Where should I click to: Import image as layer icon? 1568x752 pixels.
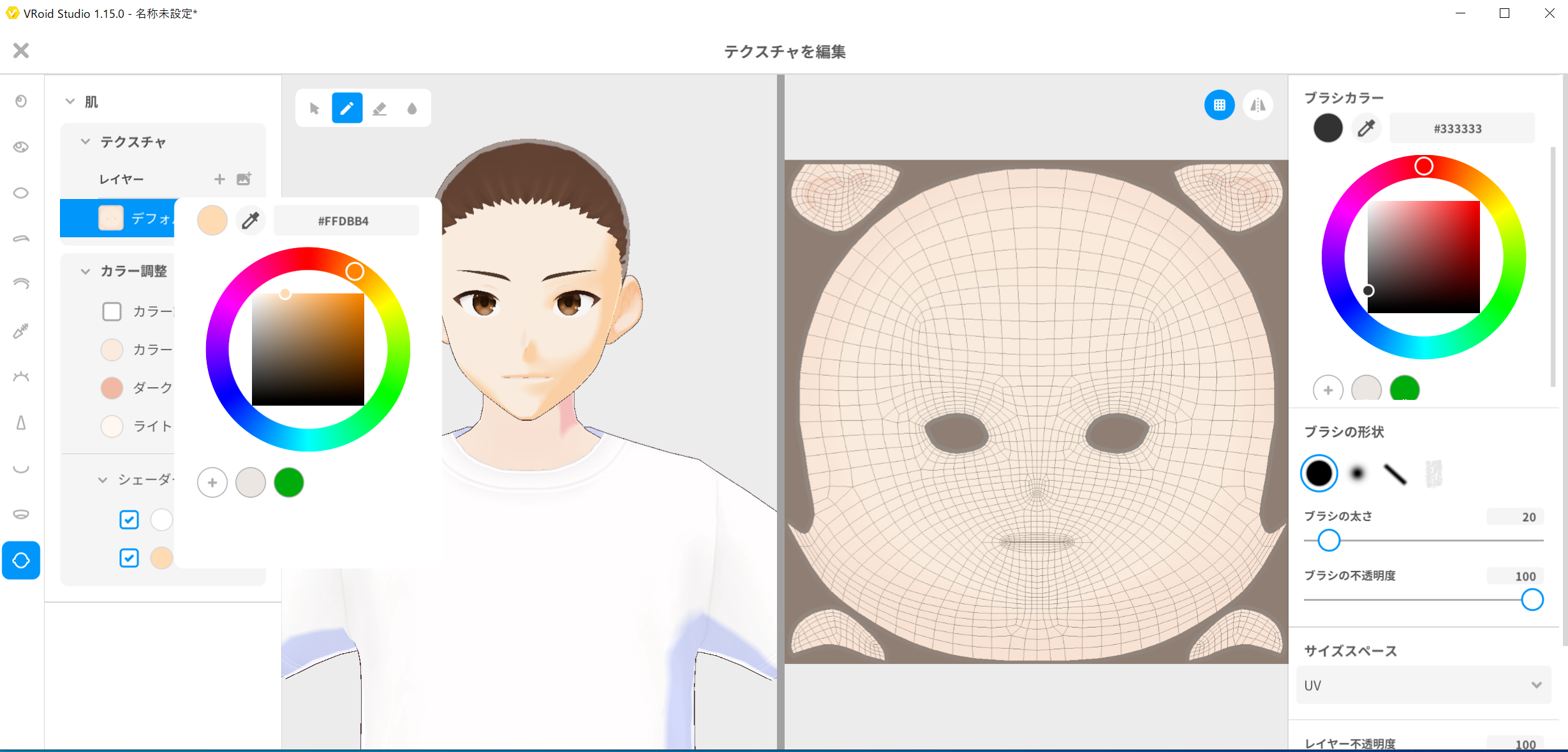[x=244, y=179]
